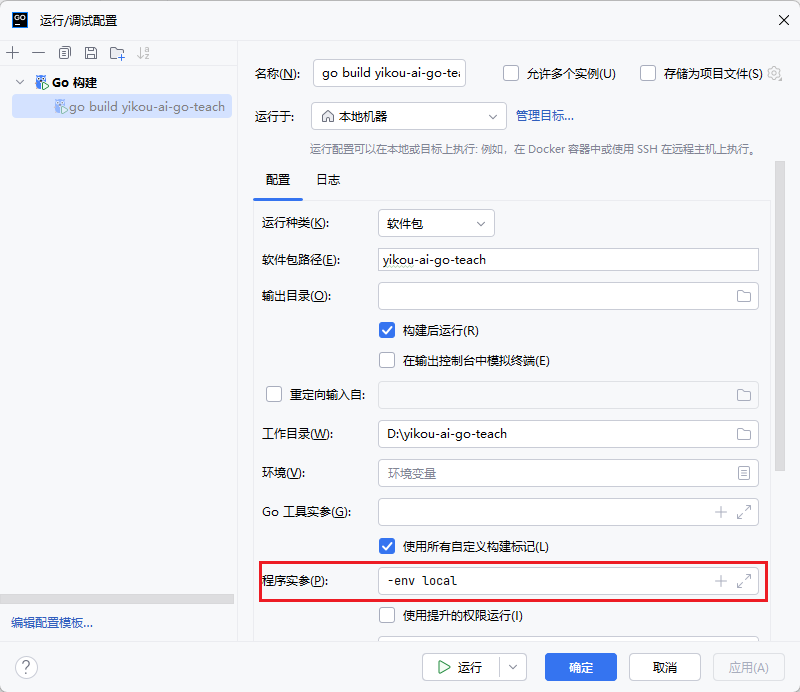The height and width of the screenshot is (692, 800).
Task: Add a new run configuration with plus icon
Action: (12, 53)
